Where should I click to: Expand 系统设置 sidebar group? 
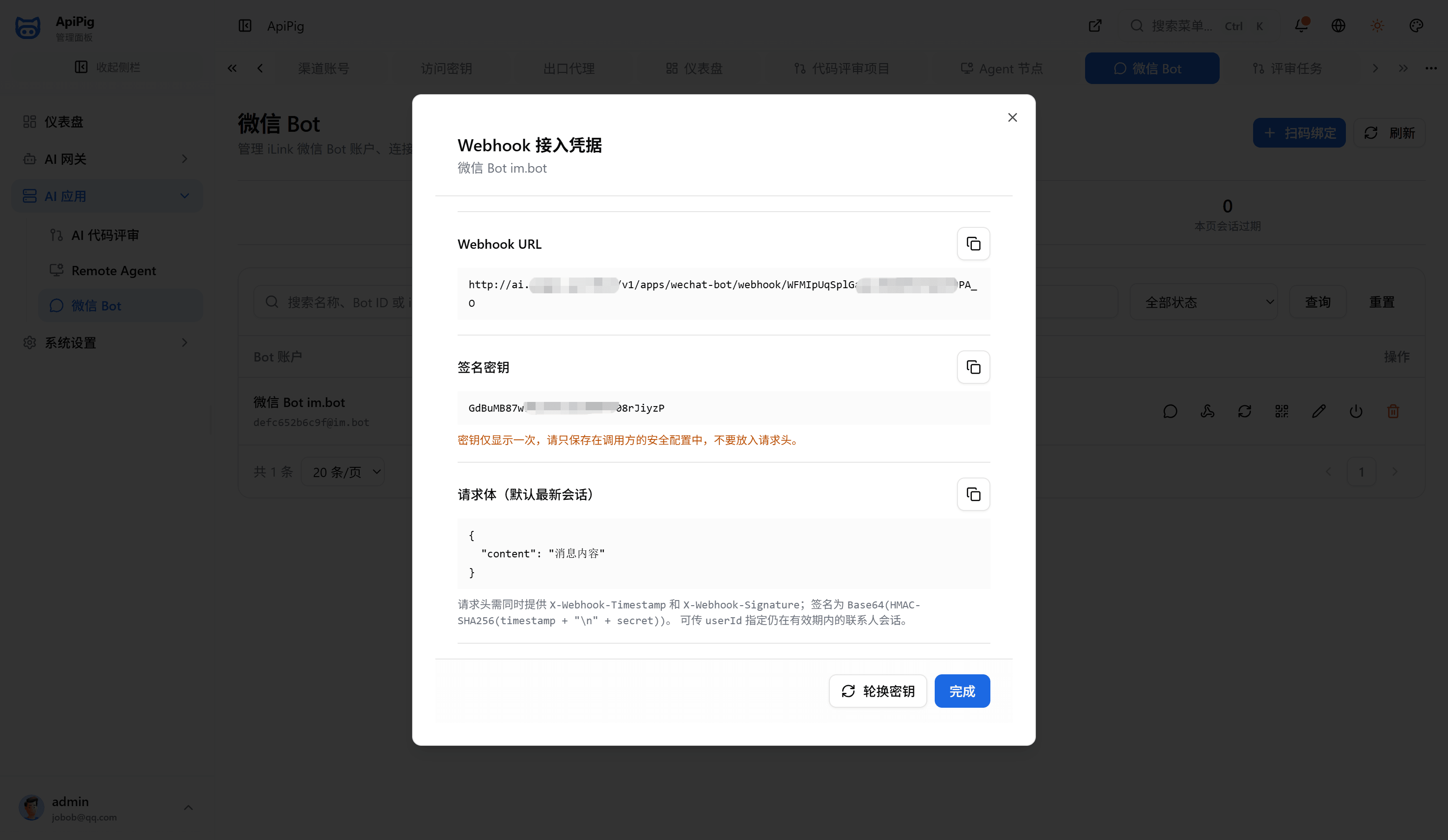coord(108,342)
